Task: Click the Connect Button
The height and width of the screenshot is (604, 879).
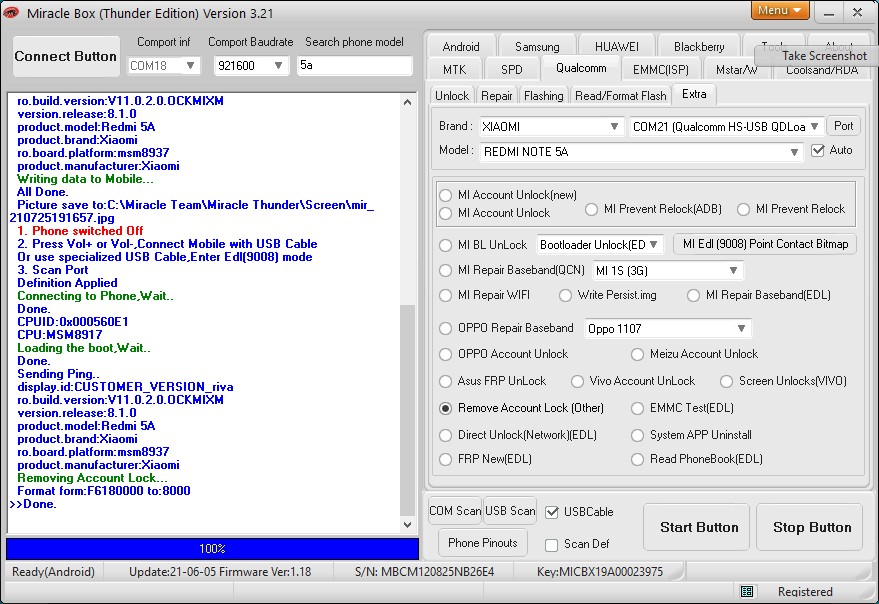Action: coord(66,57)
